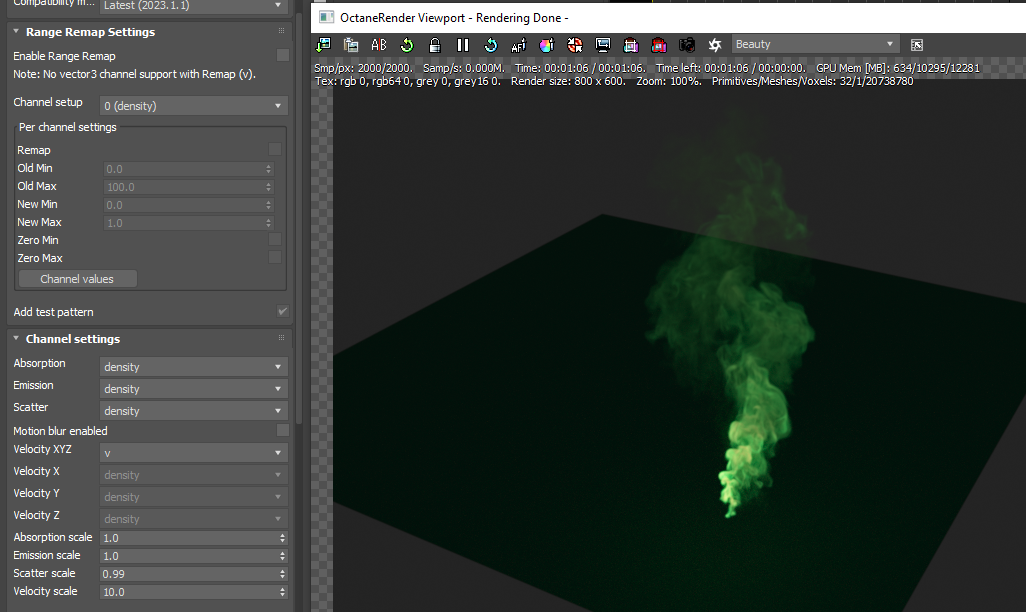
Task: Click the 'Smp/px: 2000/2000' status text
Action: [364, 68]
